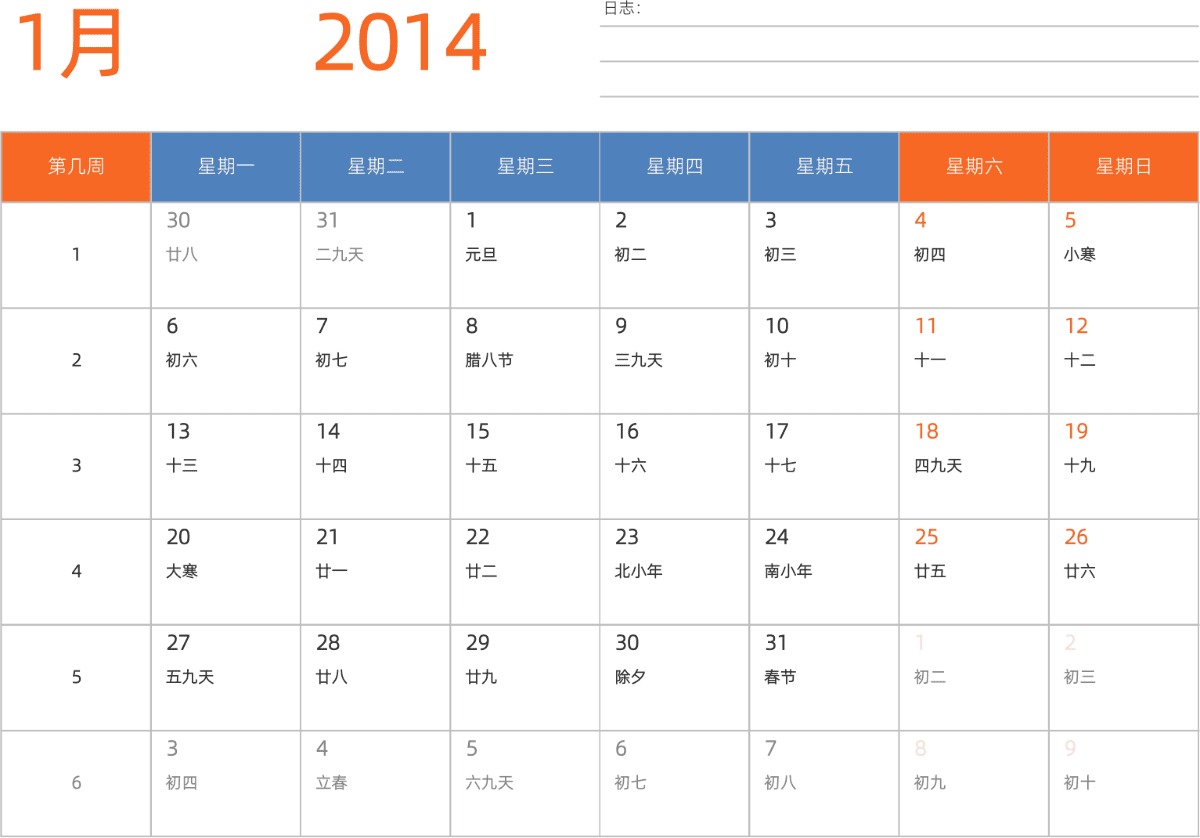Image resolution: width=1200 pixels, height=838 pixels.
Task: Select January 16 十六 cell
Action: click(675, 466)
